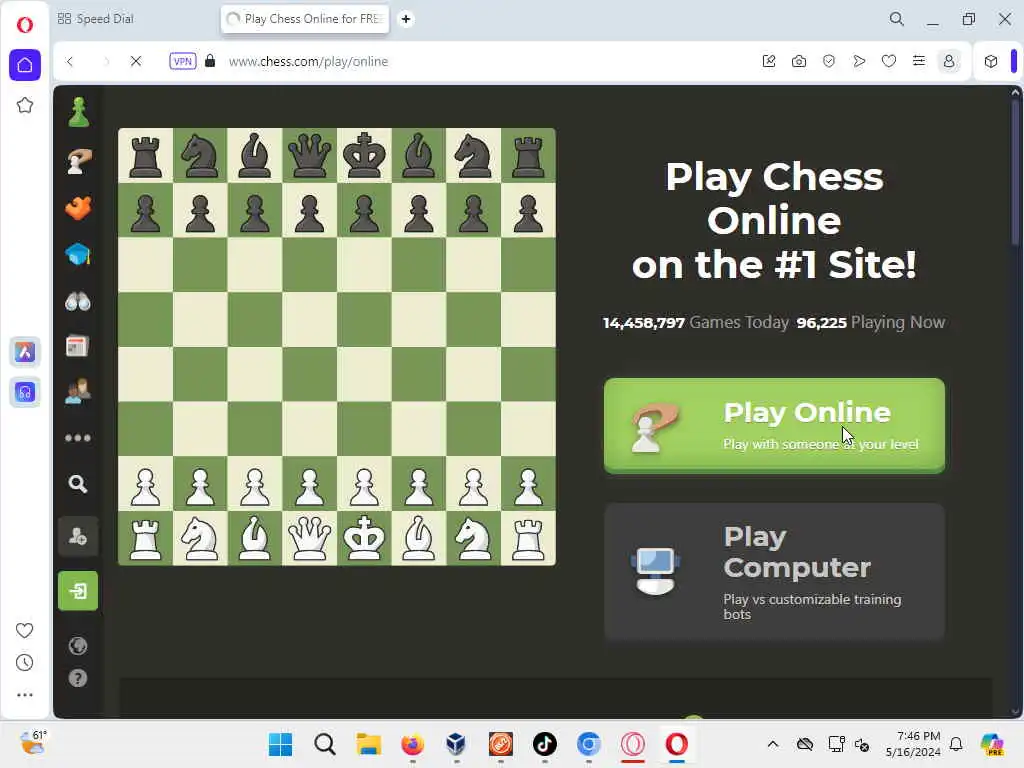Launch Firefox from the taskbar
Image resolution: width=1024 pixels, height=768 pixels.
click(412, 744)
